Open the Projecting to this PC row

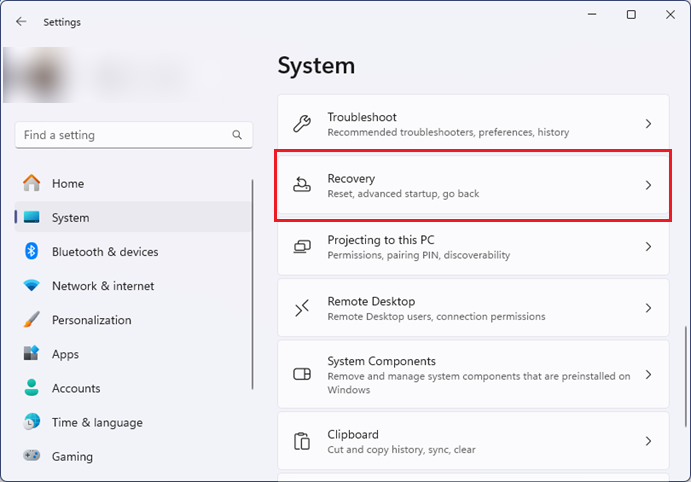(473, 246)
